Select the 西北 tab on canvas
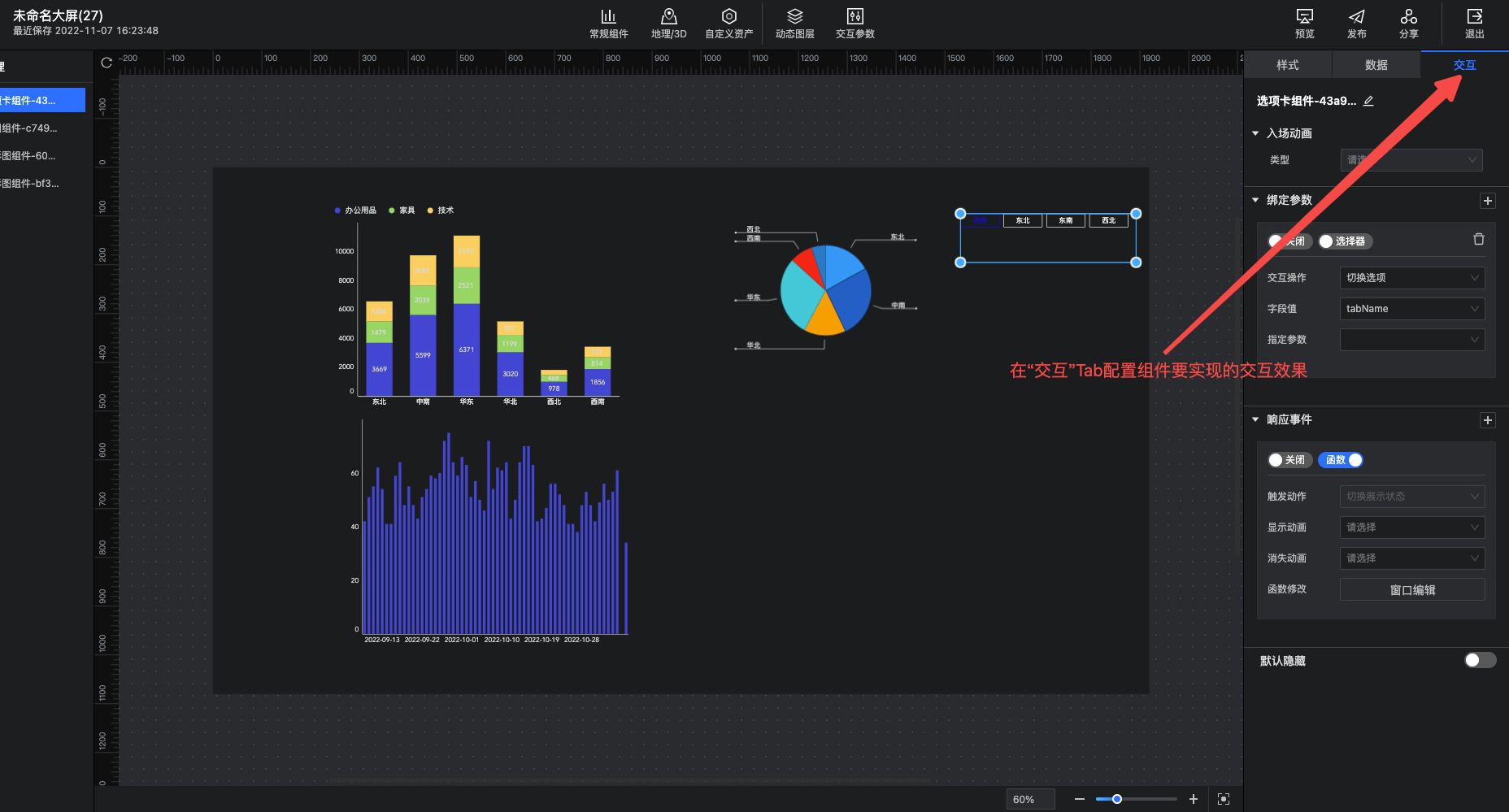The height and width of the screenshot is (812, 1509). (1109, 220)
